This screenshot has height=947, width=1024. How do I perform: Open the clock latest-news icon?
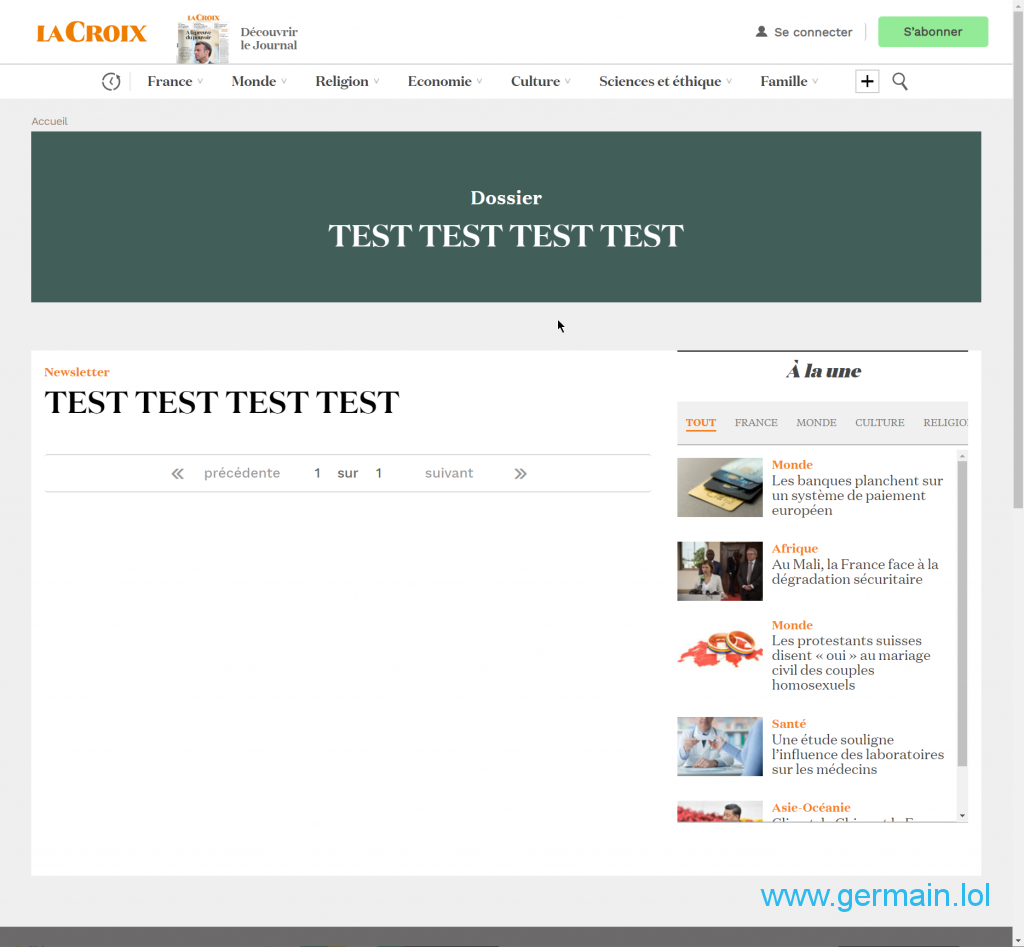(111, 82)
